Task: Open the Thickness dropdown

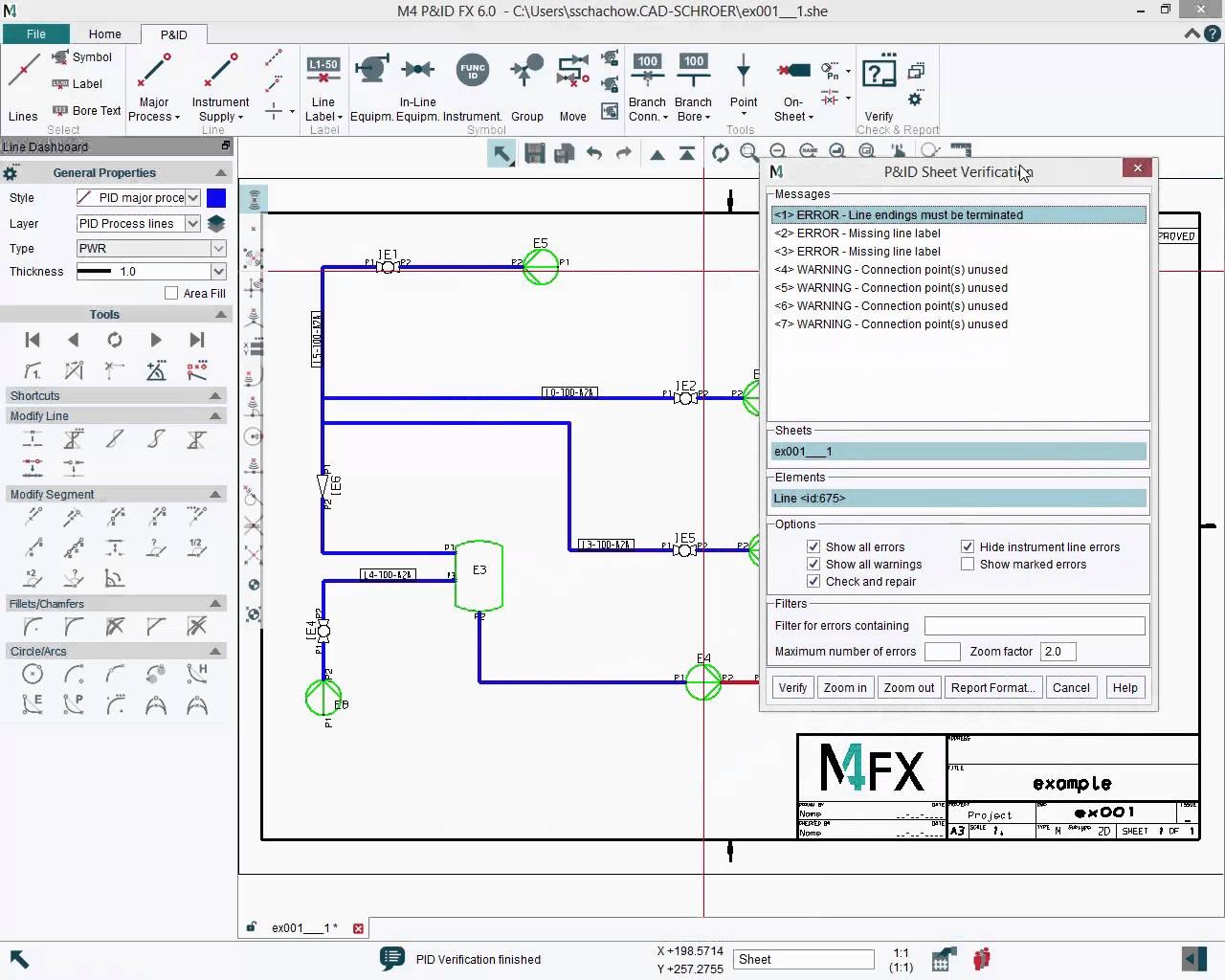Action: 218,271
